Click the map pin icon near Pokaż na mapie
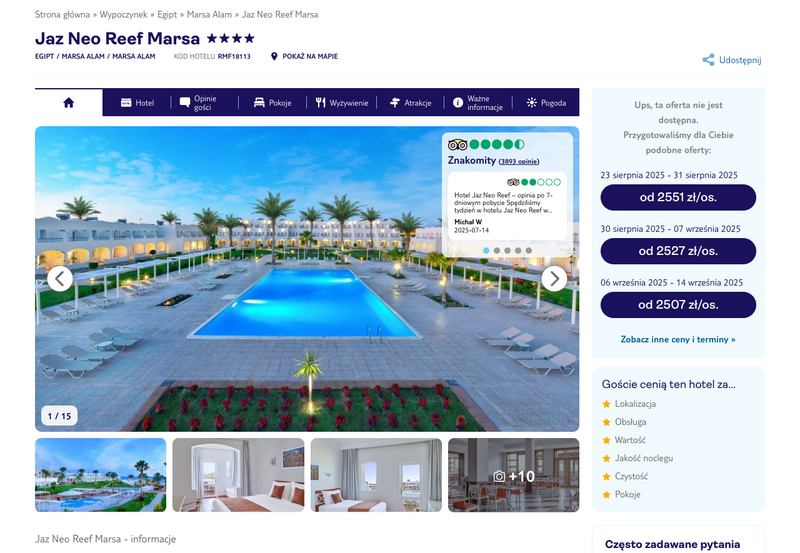 pyautogui.click(x=274, y=56)
